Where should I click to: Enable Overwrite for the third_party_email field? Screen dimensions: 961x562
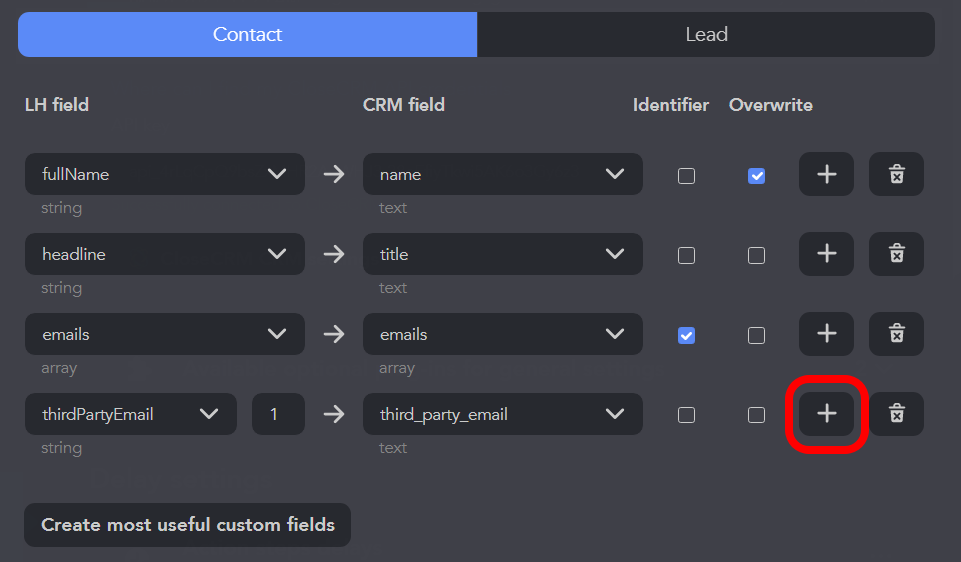[757, 415]
